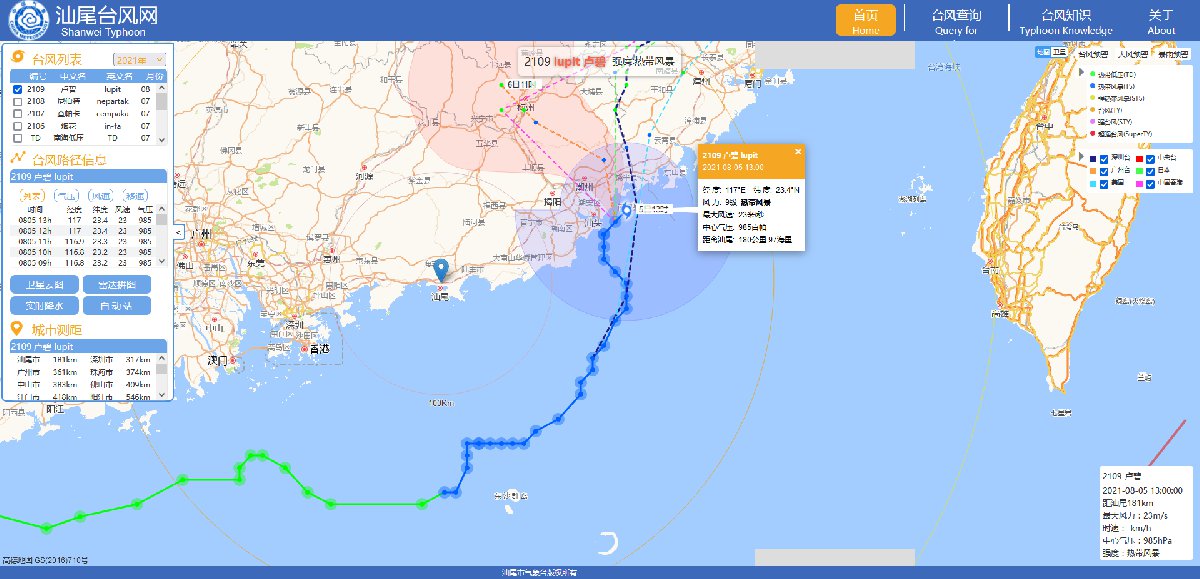Screen dimensions: 1200x579
Task: Click the third map overlay button
Action: (x=1173, y=54)
